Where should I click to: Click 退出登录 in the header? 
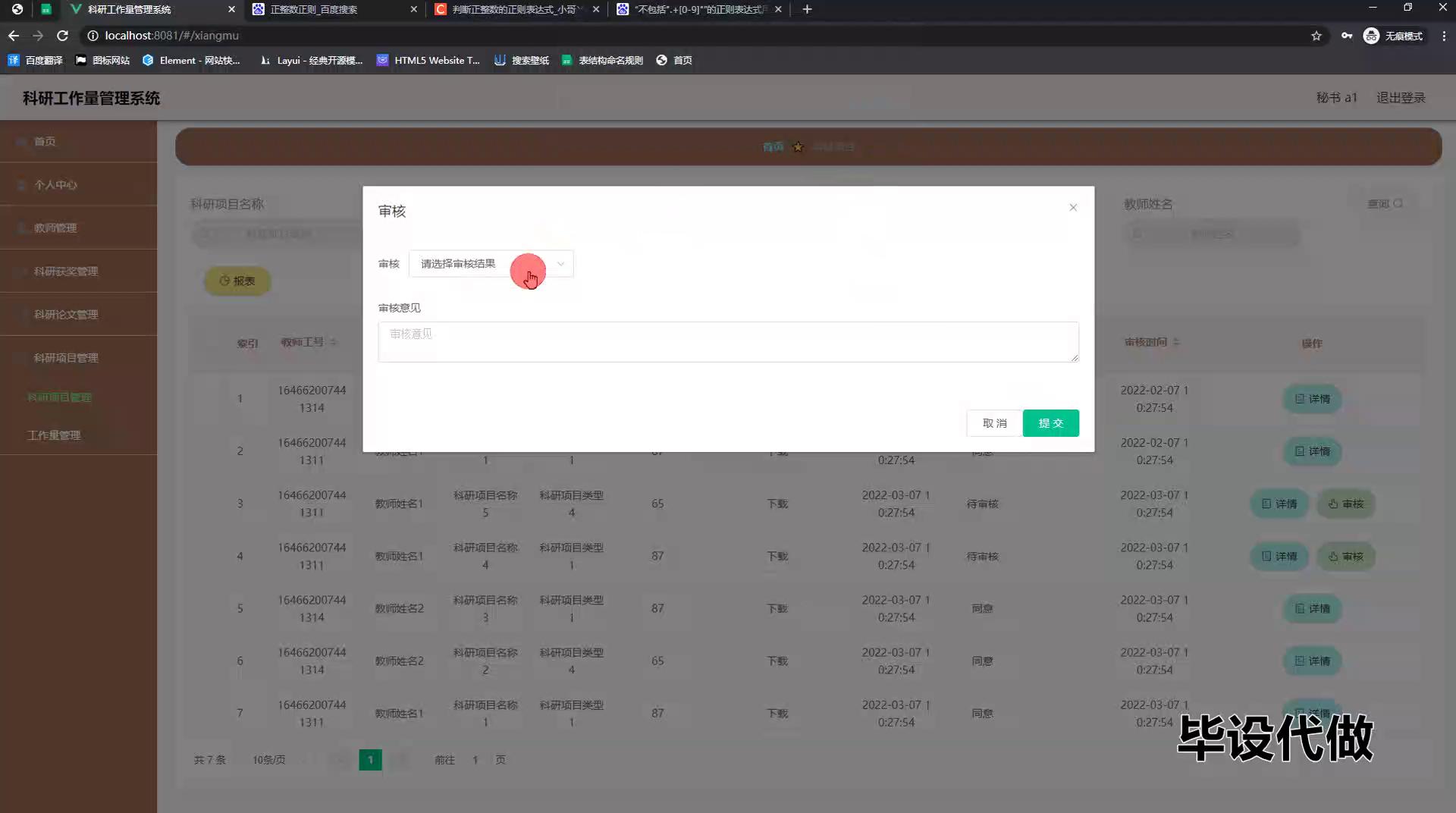coord(1400,98)
